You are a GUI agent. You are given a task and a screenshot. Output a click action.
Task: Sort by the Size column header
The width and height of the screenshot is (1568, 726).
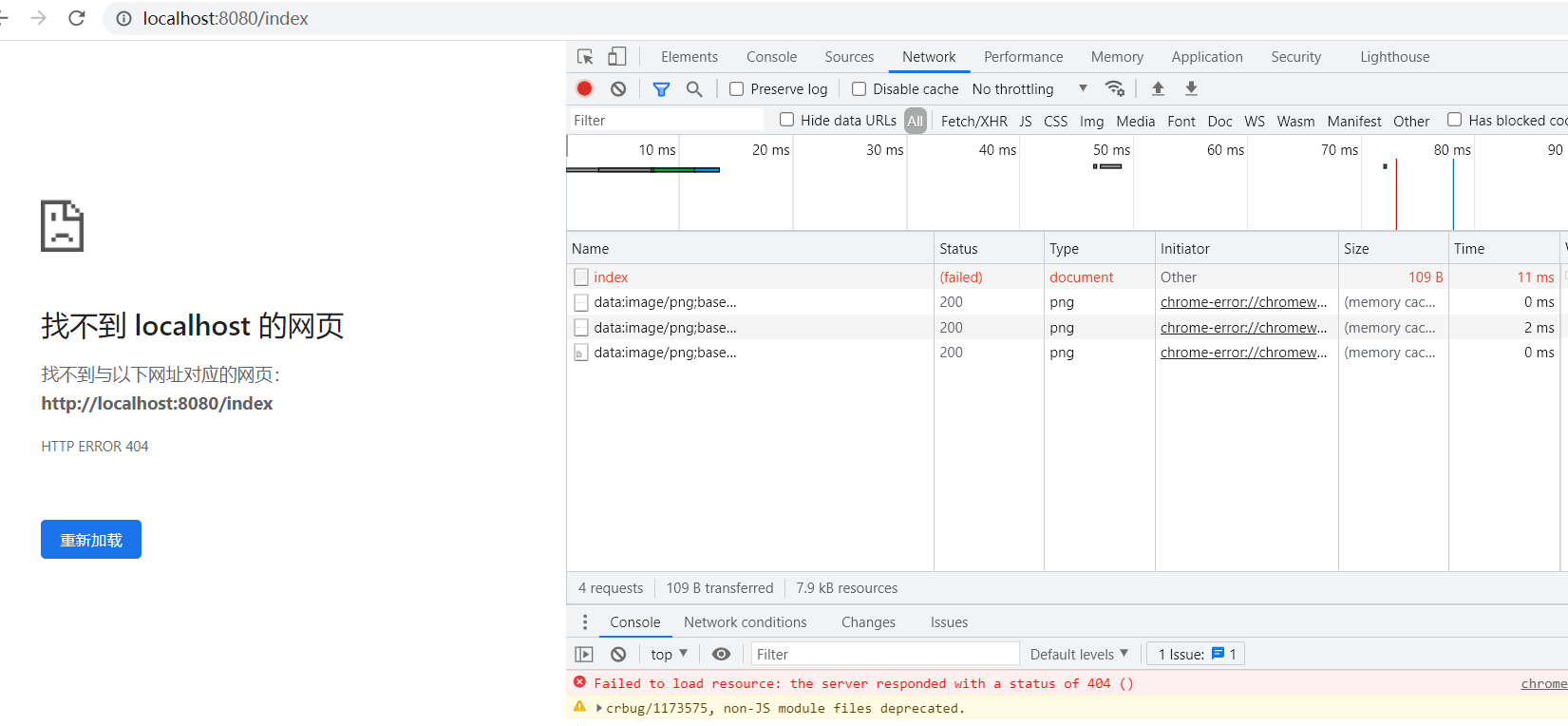click(x=1393, y=248)
